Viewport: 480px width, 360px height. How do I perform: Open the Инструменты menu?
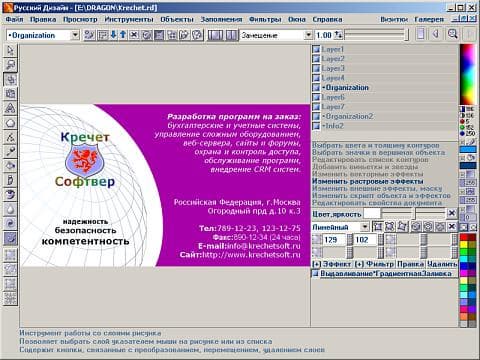tap(129, 19)
